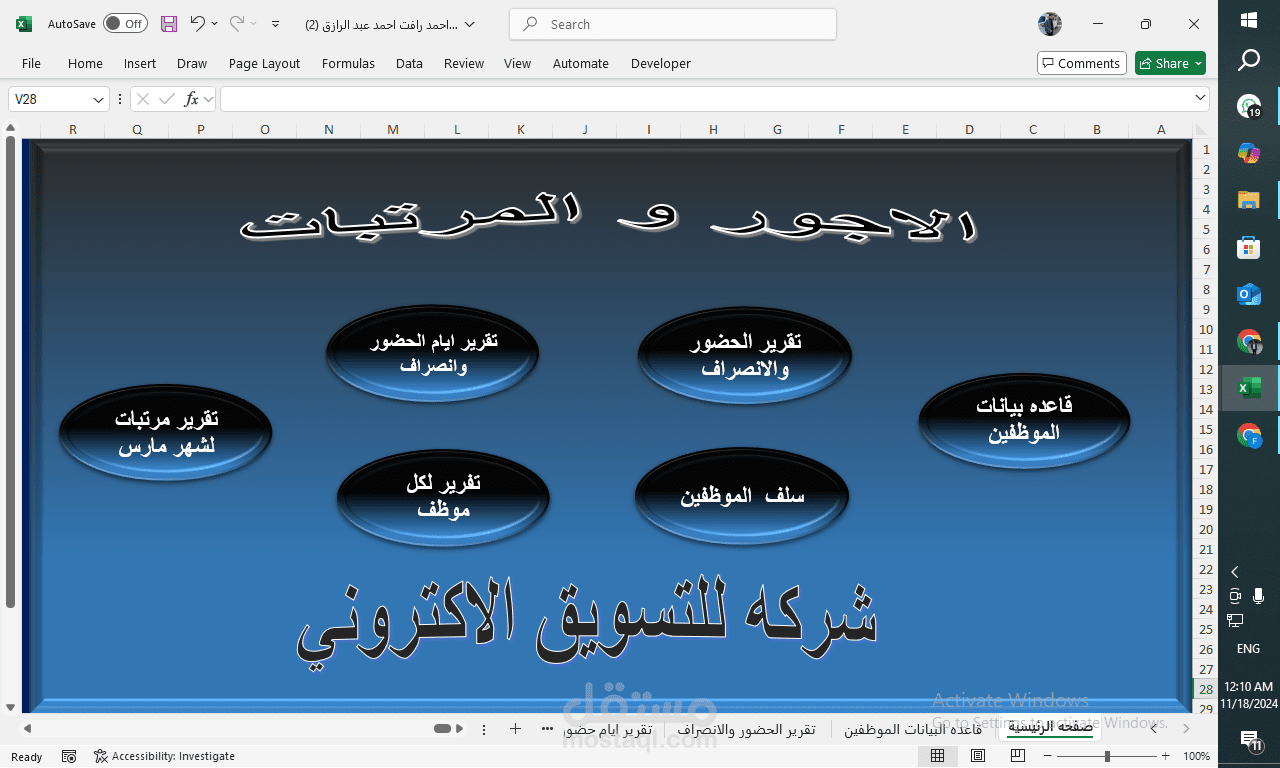Screen dimensions: 1280x768
Task: Switch to Page Break Preview in status bar
Action: pyautogui.click(x=1019, y=756)
